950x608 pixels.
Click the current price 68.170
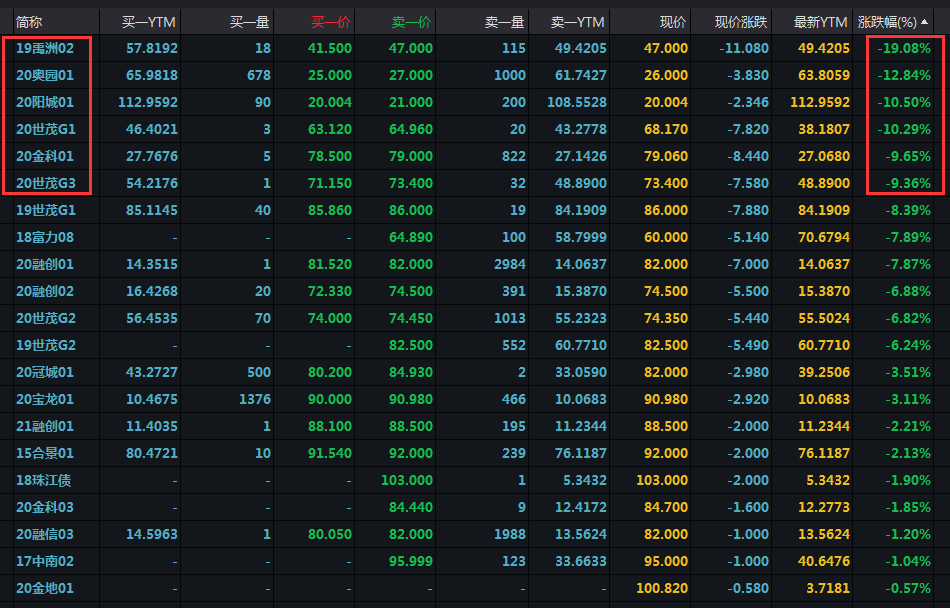[666, 129]
